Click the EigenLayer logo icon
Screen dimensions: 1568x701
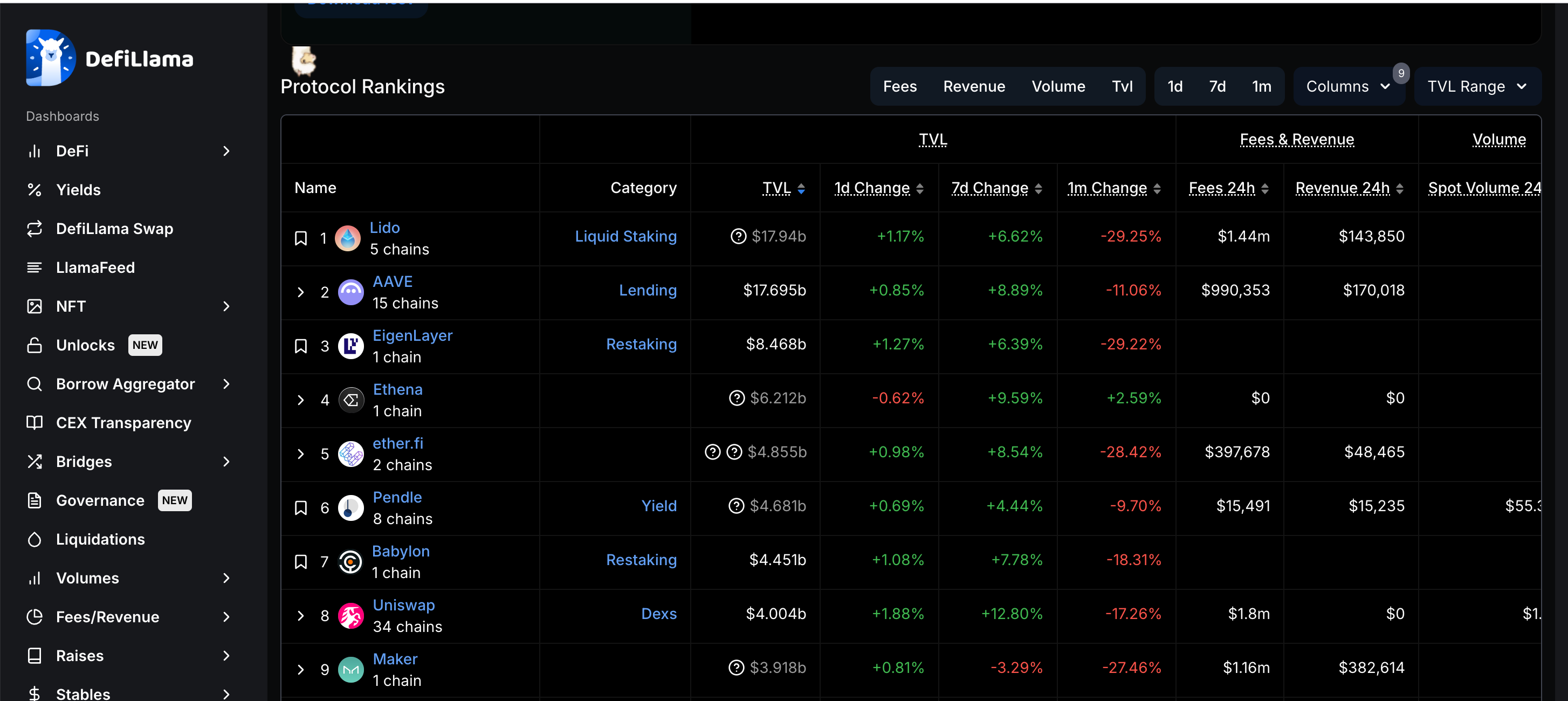pyautogui.click(x=350, y=346)
